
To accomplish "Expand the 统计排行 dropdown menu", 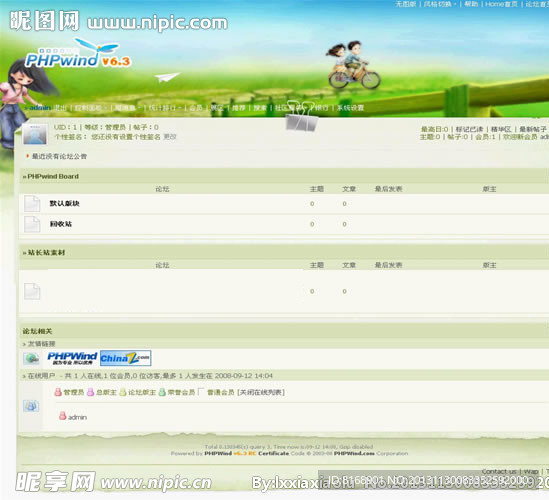I will pyautogui.click(x=165, y=108).
